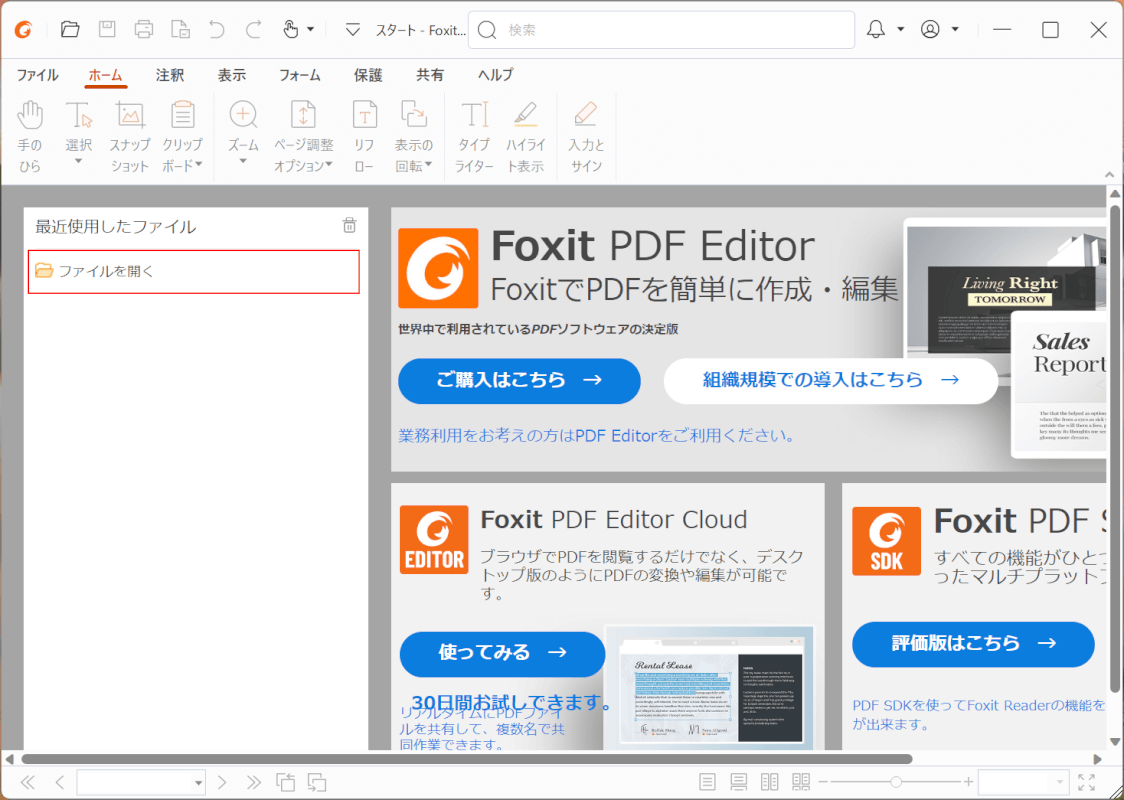This screenshot has height=800, width=1124.
Task: Open the customize quick access toolbar menu
Action: 352,30
